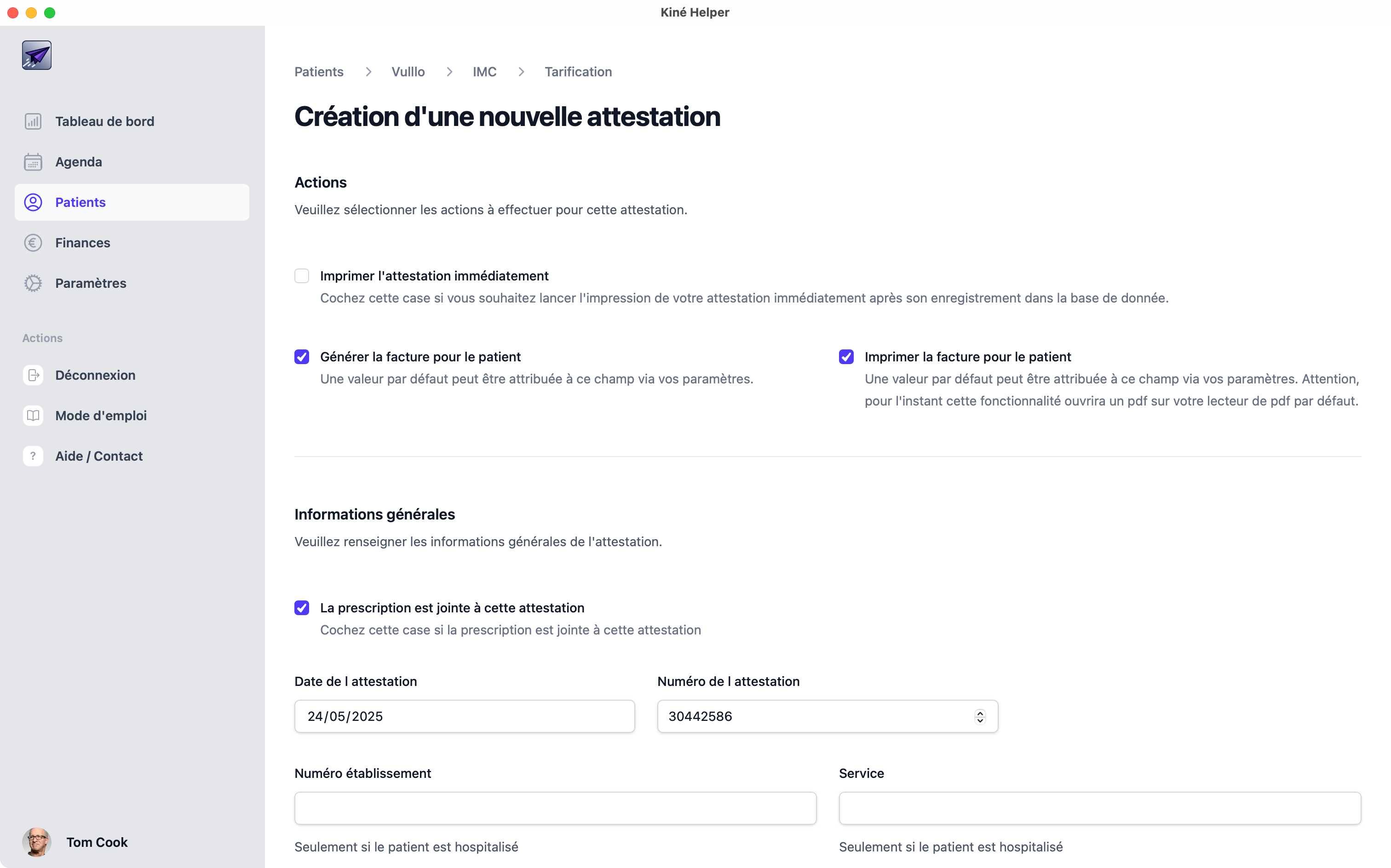Click the Tarification breadcrumb item
1391x868 pixels.
[x=578, y=72]
